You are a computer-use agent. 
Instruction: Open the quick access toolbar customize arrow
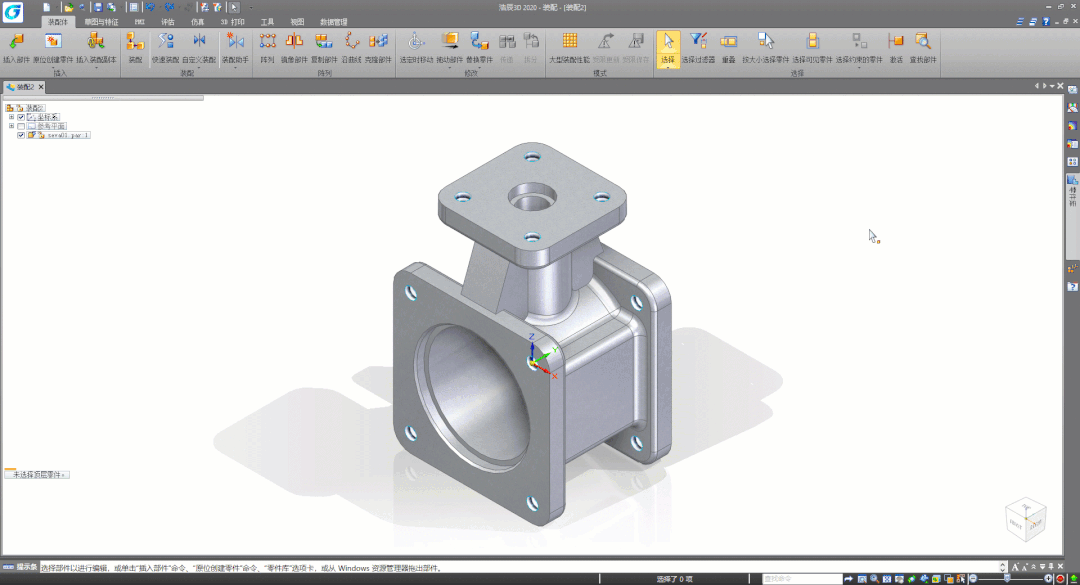251,8
